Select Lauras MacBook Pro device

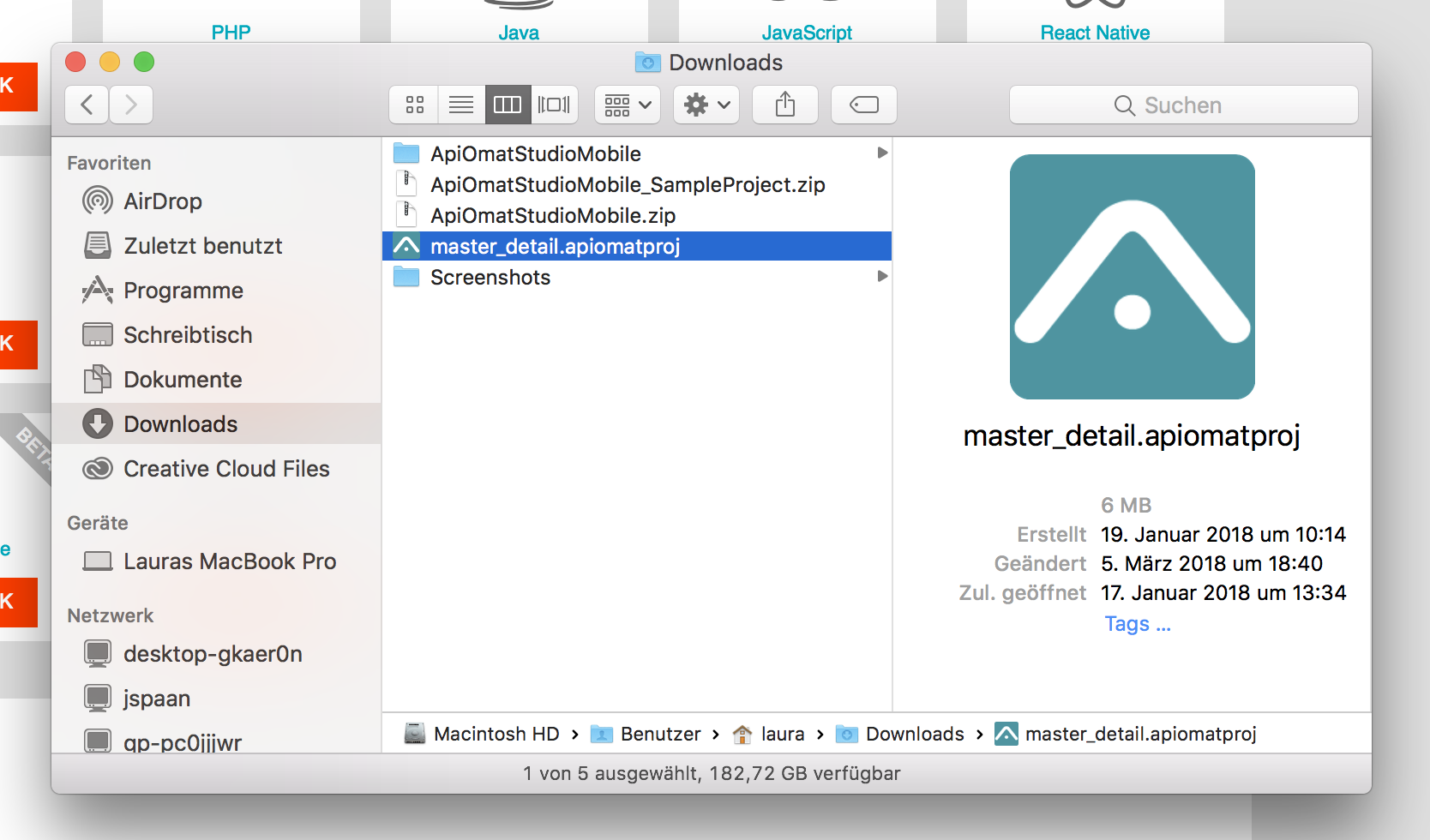pyautogui.click(x=229, y=561)
